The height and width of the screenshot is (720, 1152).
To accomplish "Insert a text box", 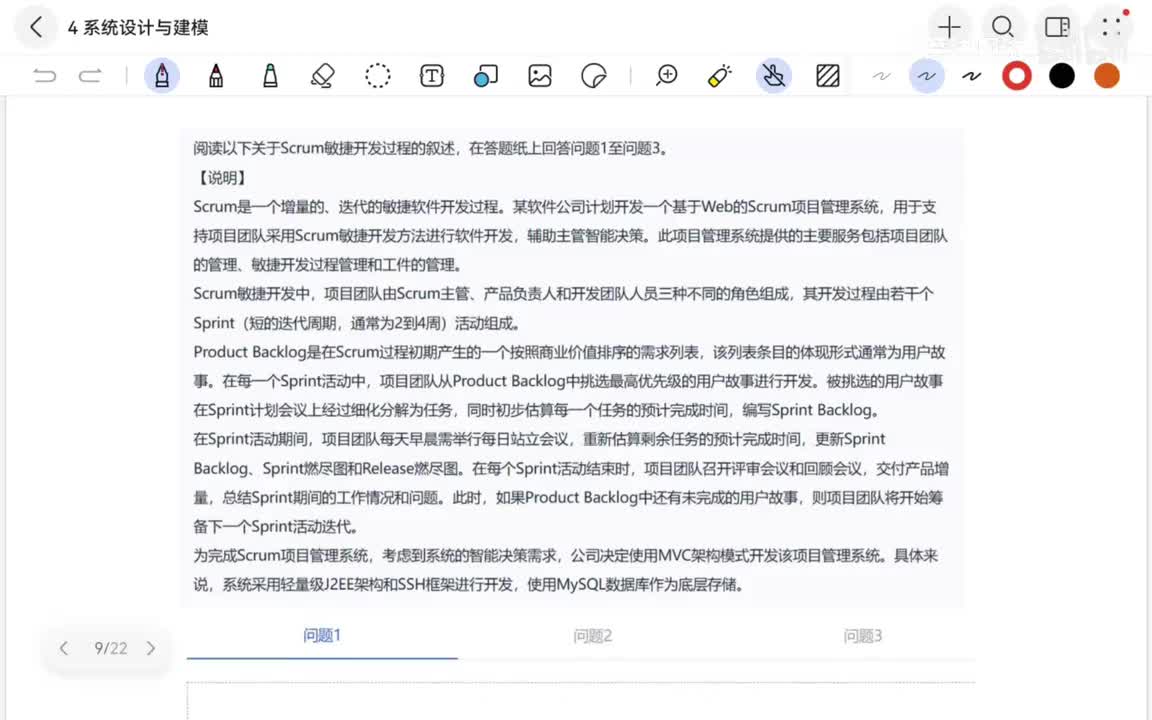I will pos(432,75).
